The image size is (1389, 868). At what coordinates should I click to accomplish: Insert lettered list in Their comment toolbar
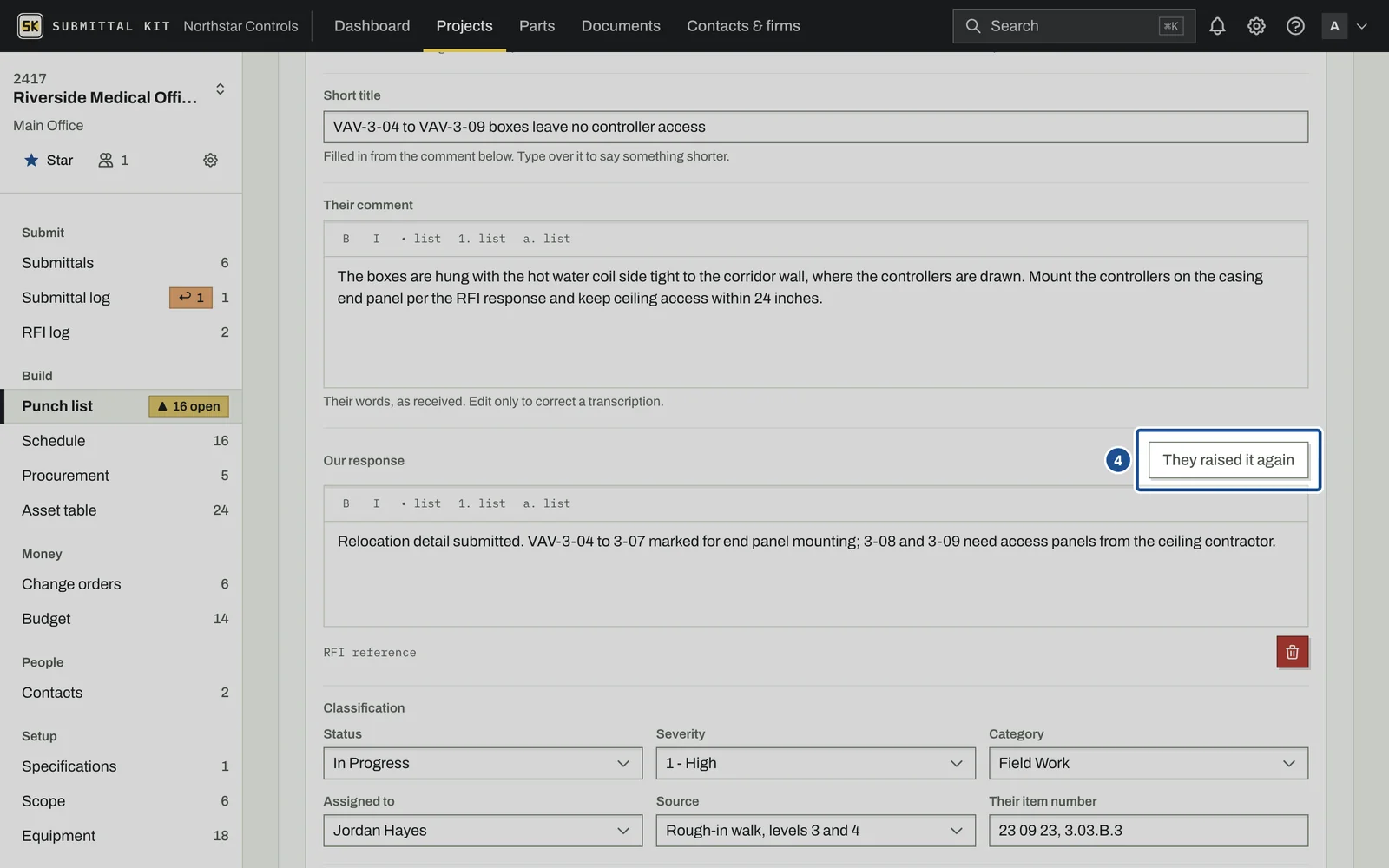(547, 239)
